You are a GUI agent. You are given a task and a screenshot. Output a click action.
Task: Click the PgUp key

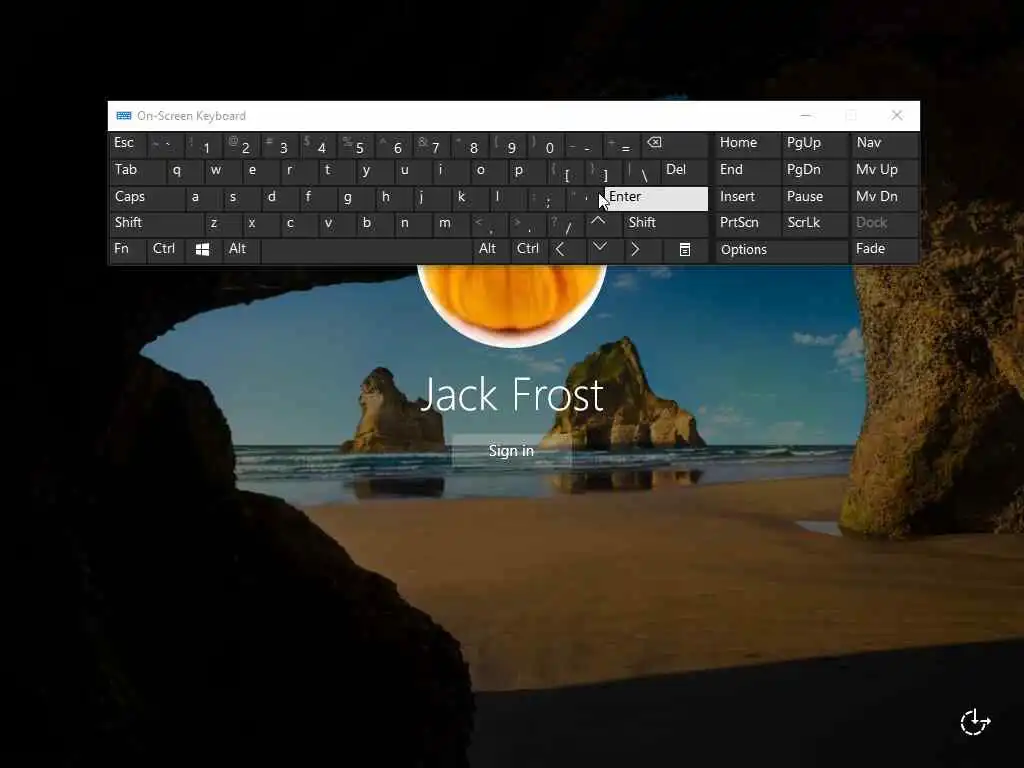tap(815, 145)
